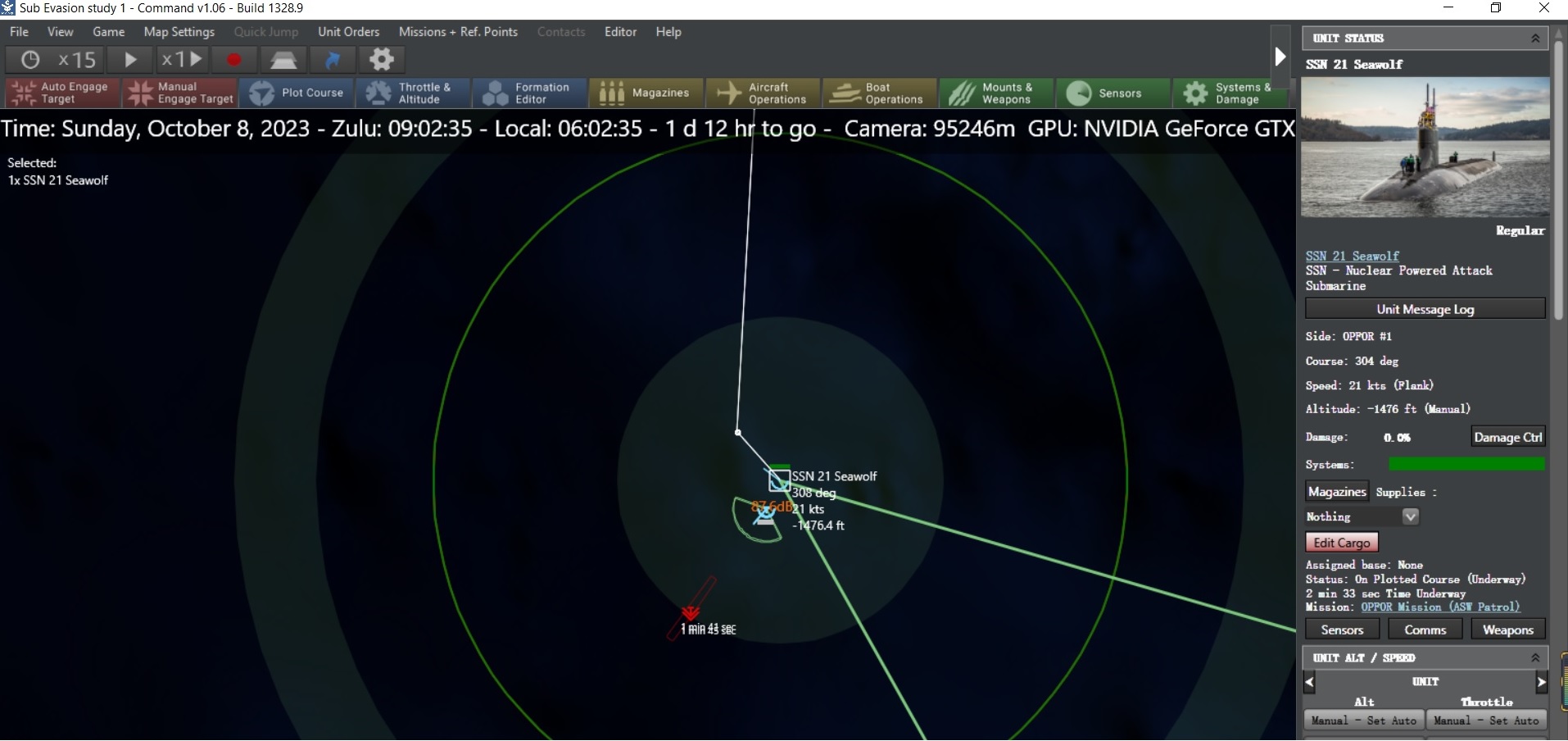Click Auto Engage Target

pyautogui.click(x=62, y=93)
